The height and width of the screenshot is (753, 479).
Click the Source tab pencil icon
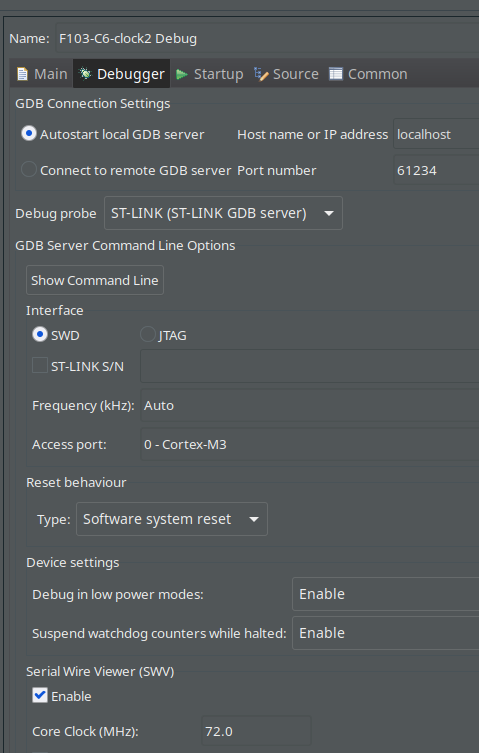coord(261,74)
